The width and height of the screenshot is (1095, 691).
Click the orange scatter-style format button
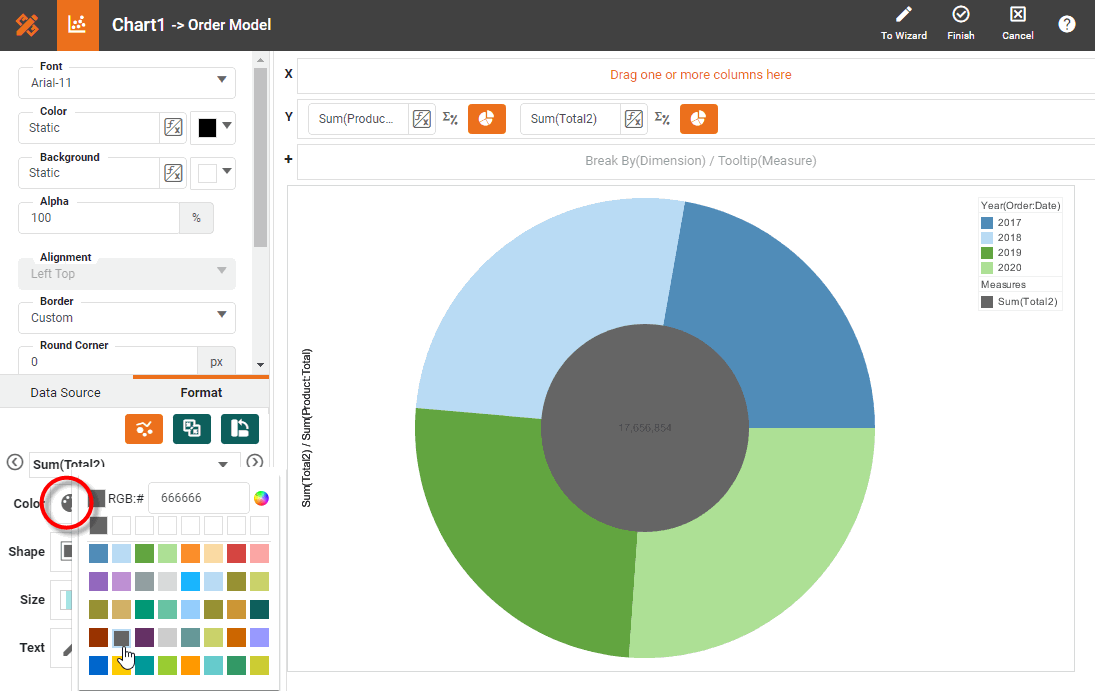[144, 429]
